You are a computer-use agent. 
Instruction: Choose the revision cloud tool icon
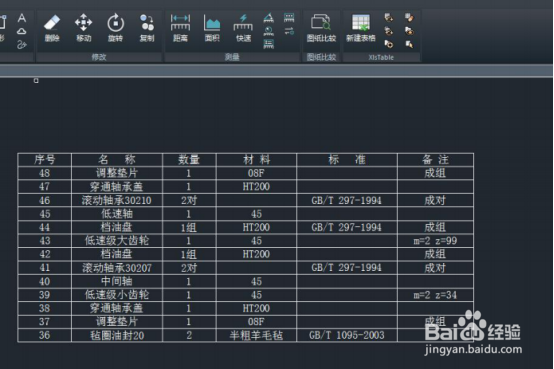(22, 31)
